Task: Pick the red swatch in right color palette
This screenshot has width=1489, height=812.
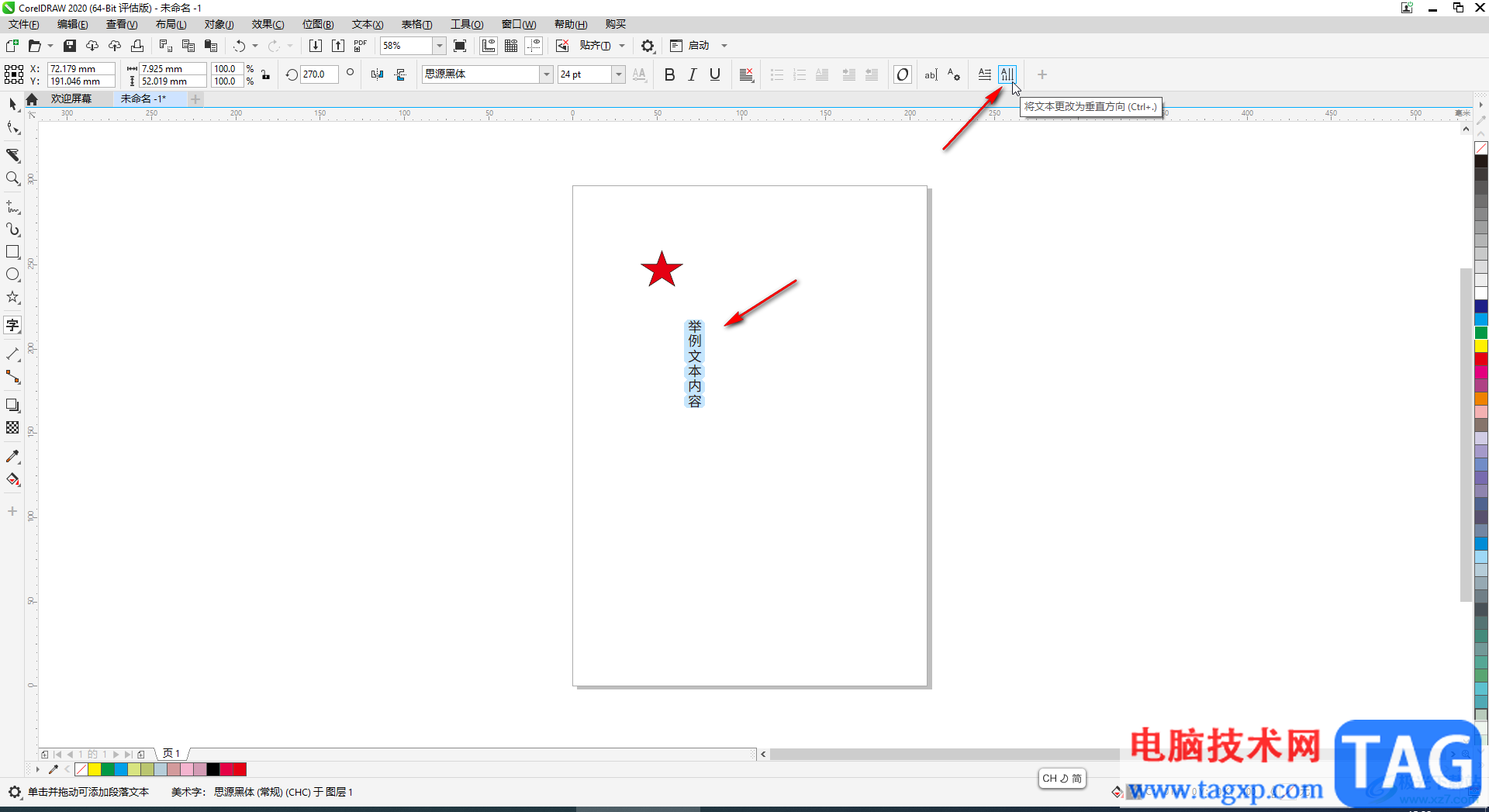Action: click(x=1481, y=358)
